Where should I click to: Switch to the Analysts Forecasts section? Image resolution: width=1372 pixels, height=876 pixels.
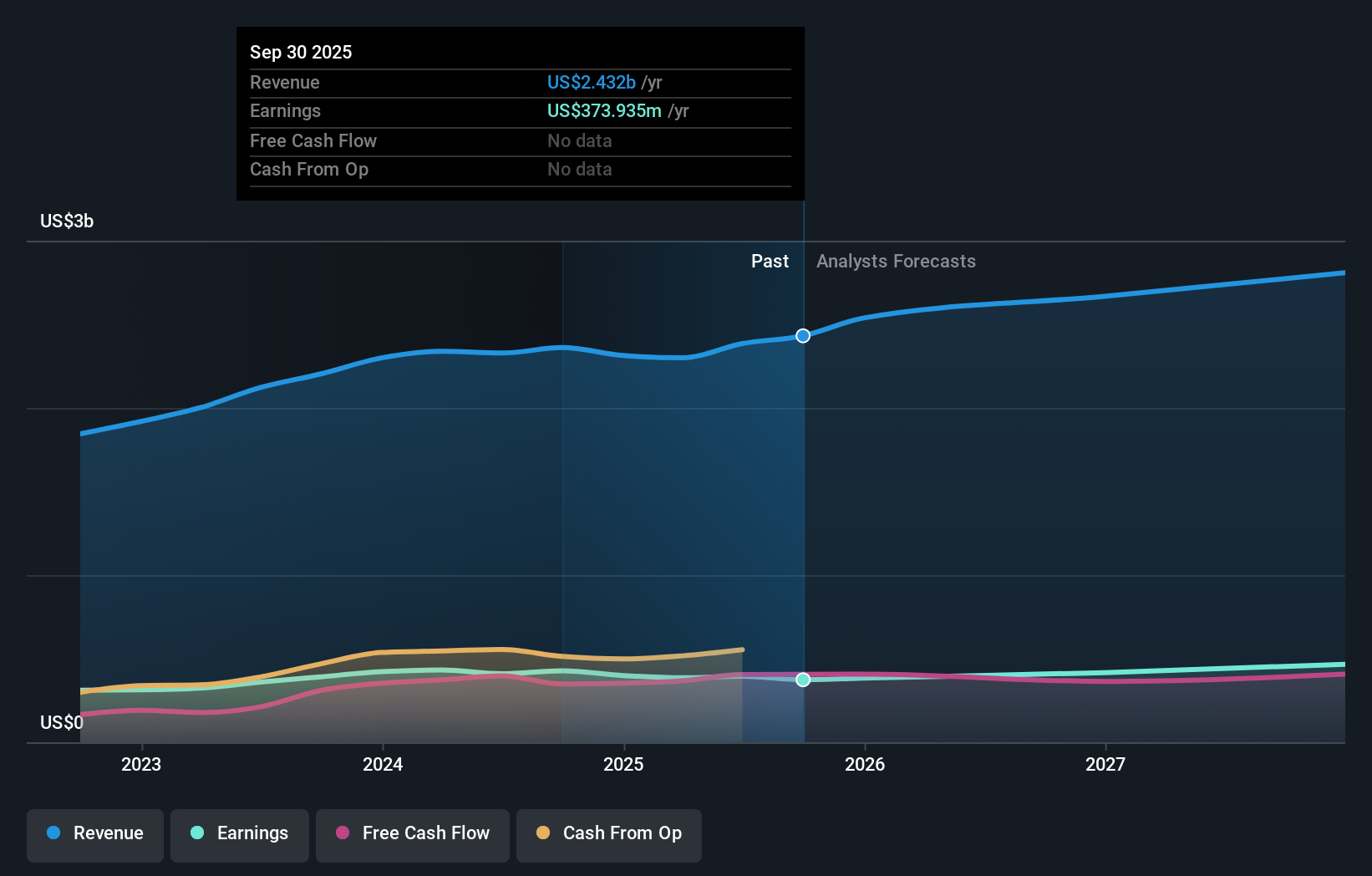(896, 261)
